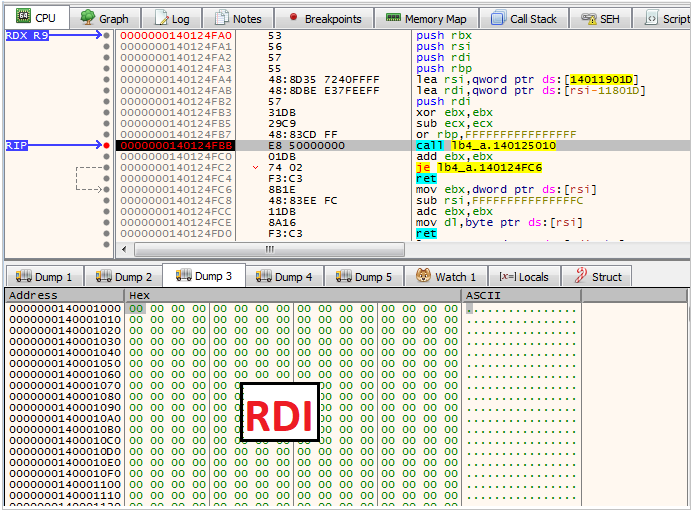Click the Dump 5 tab memory icon

point(344,276)
